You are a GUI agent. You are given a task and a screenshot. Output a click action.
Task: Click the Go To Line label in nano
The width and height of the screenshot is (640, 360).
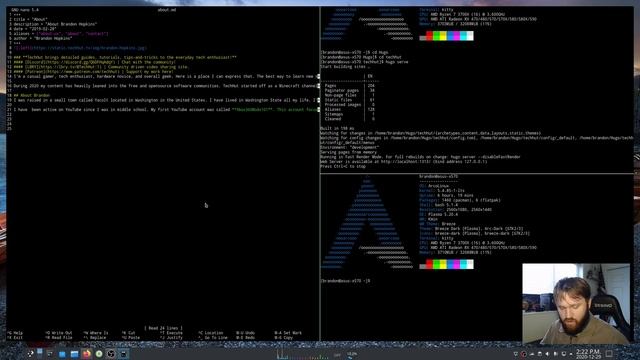pos(213,338)
